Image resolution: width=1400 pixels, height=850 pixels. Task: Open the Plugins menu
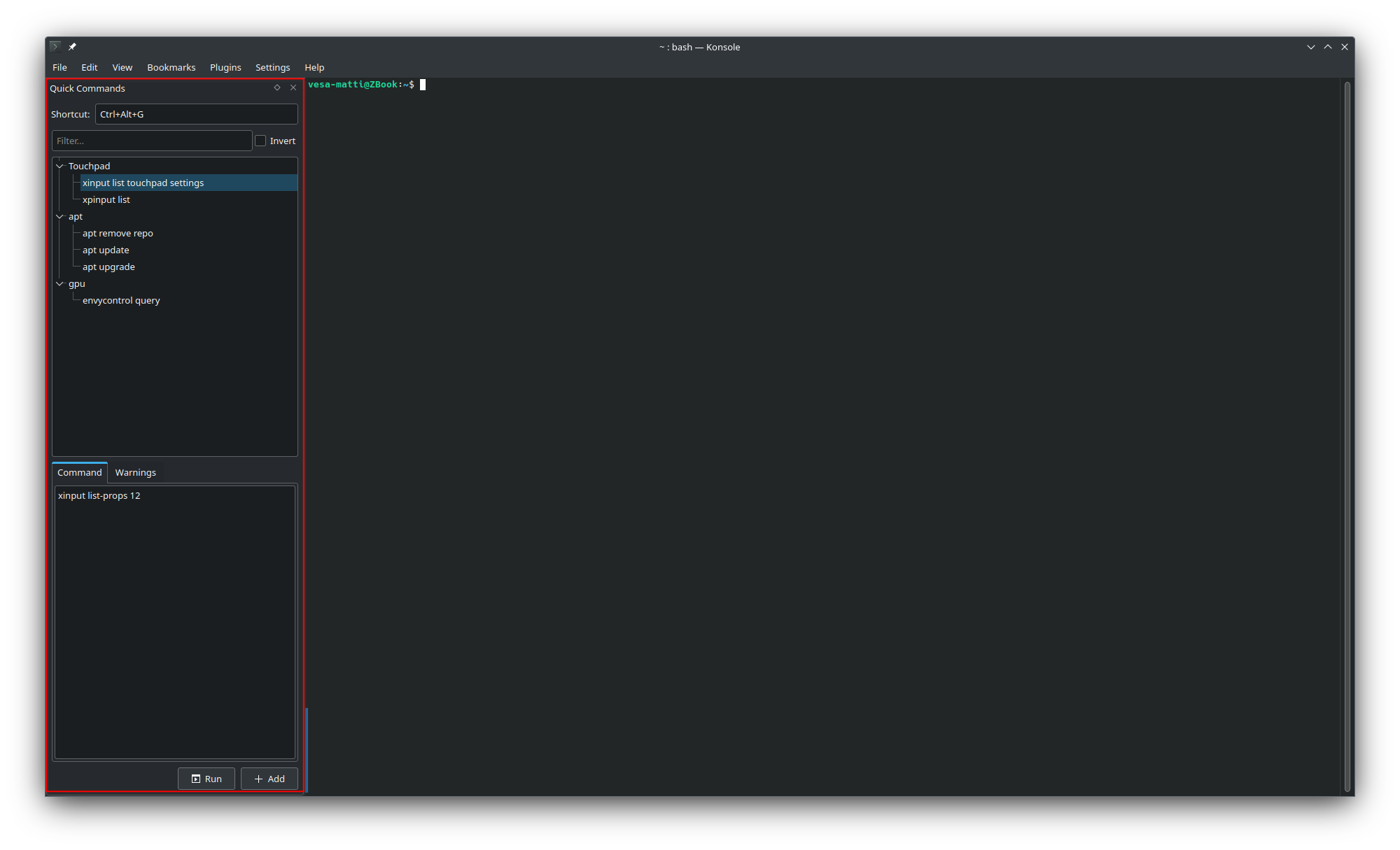(x=225, y=67)
